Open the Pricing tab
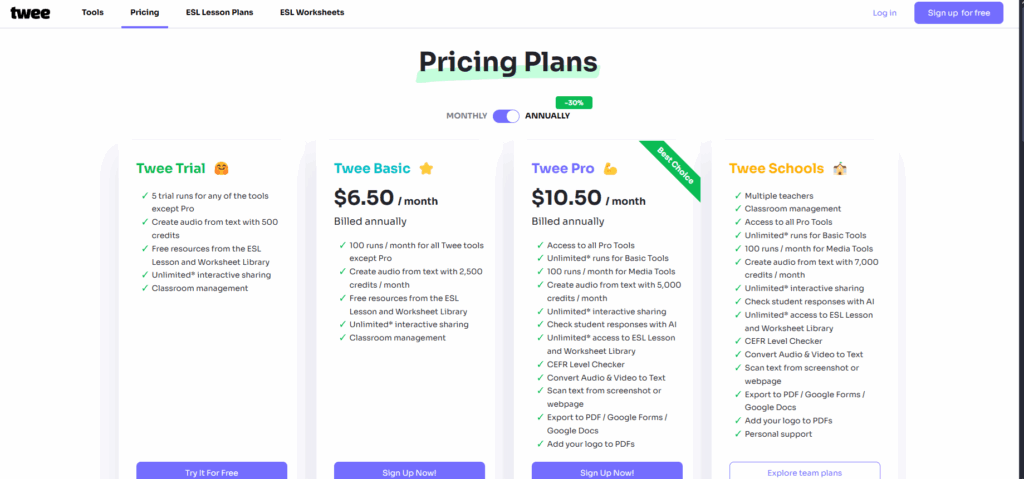 144,13
